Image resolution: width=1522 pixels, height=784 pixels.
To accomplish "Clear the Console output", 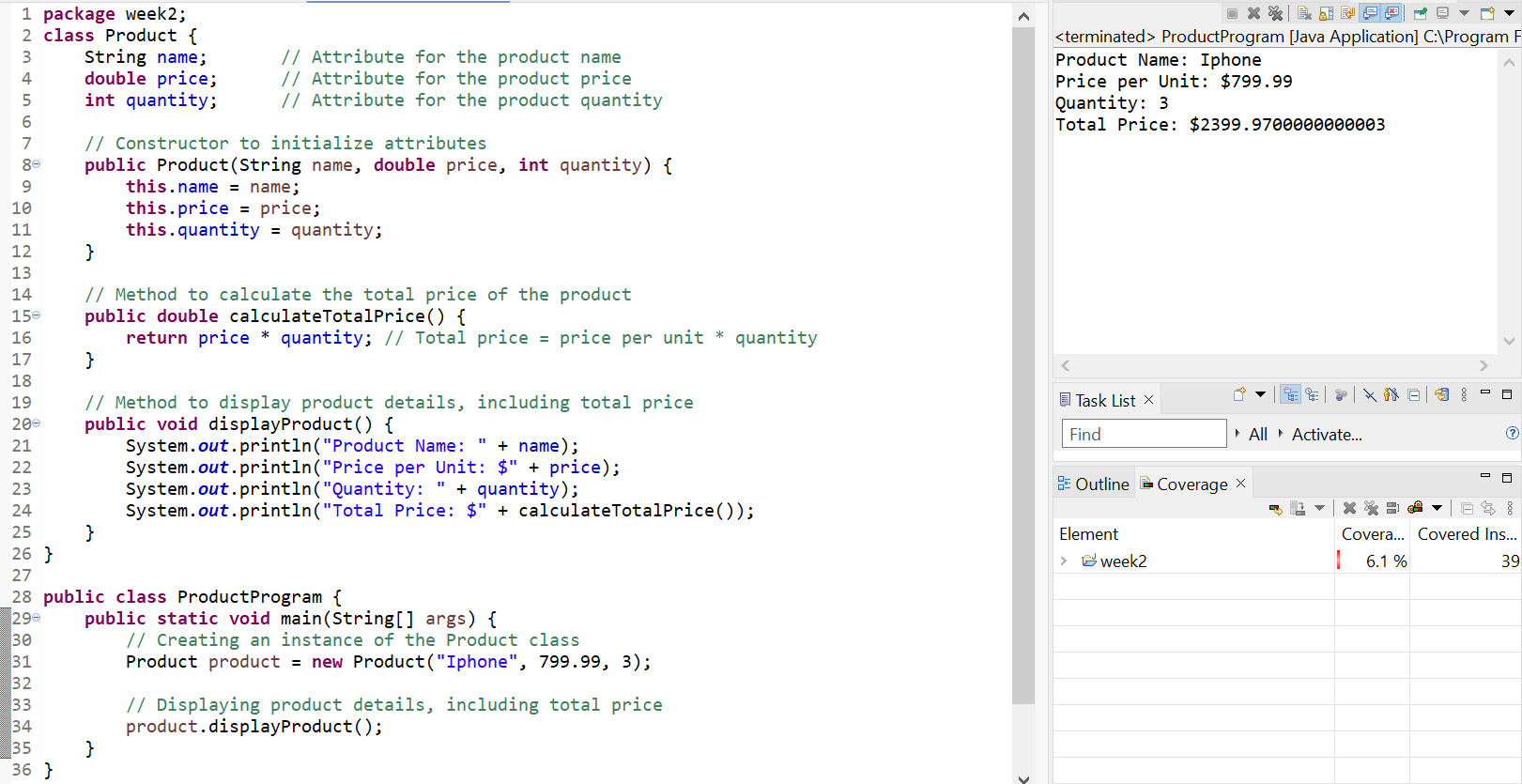I will pos(1304,13).
